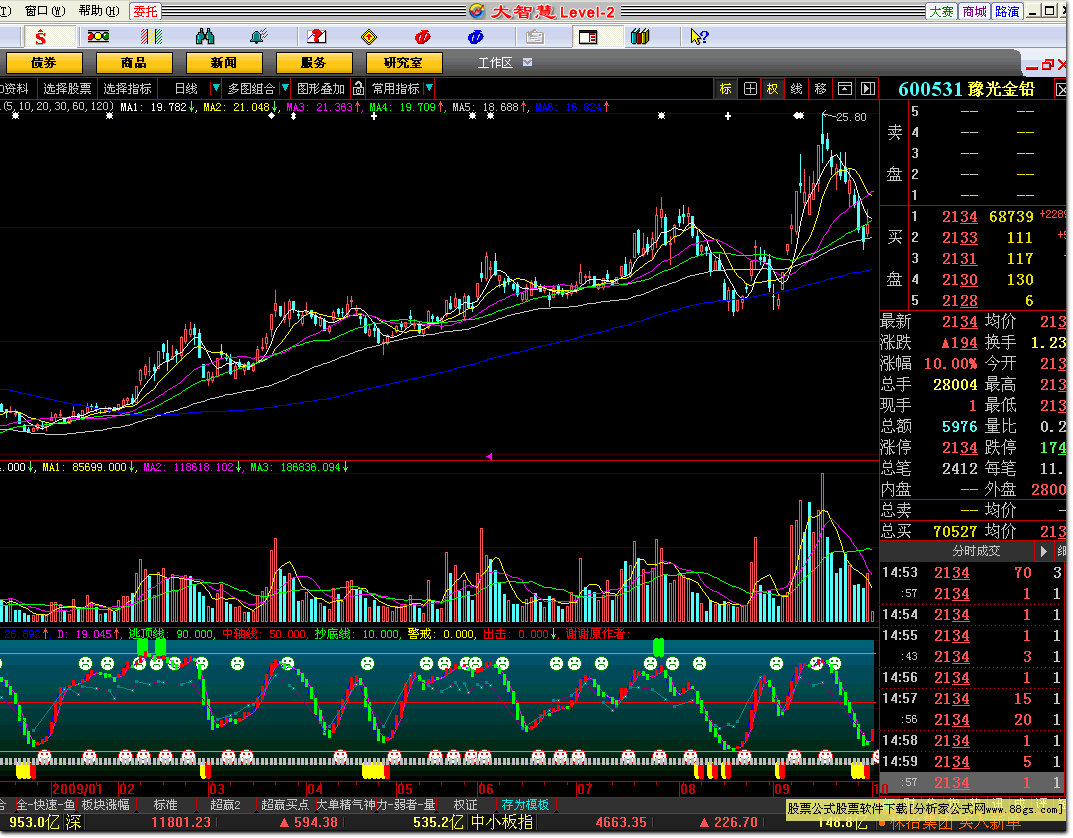
Task: Open the 窗口(W) menu
Action: [x=44, y=11]
